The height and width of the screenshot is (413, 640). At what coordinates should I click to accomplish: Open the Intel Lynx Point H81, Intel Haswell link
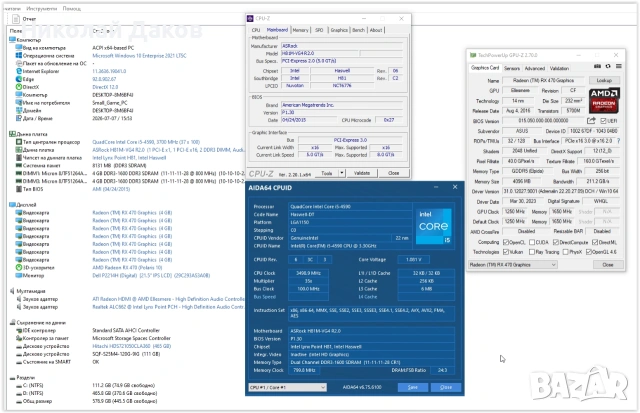point(129,158)
